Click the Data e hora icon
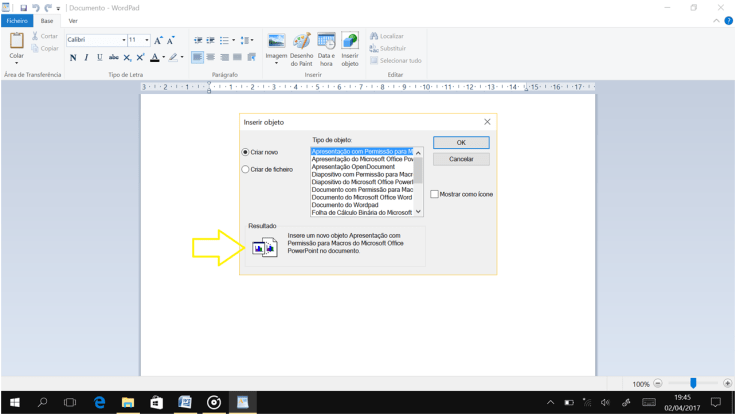This screenshot has width=736, height=415. pyautogui.click(x=326, y=41)
